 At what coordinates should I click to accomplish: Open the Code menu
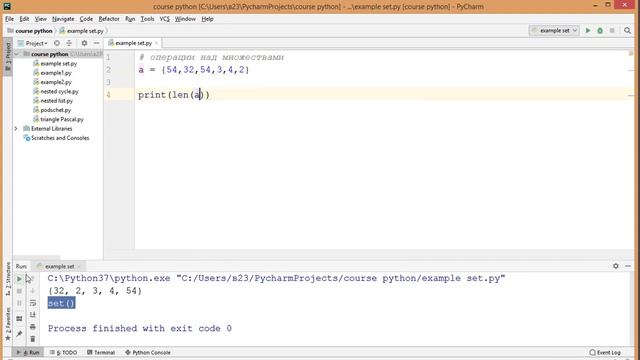coord(86,19)
